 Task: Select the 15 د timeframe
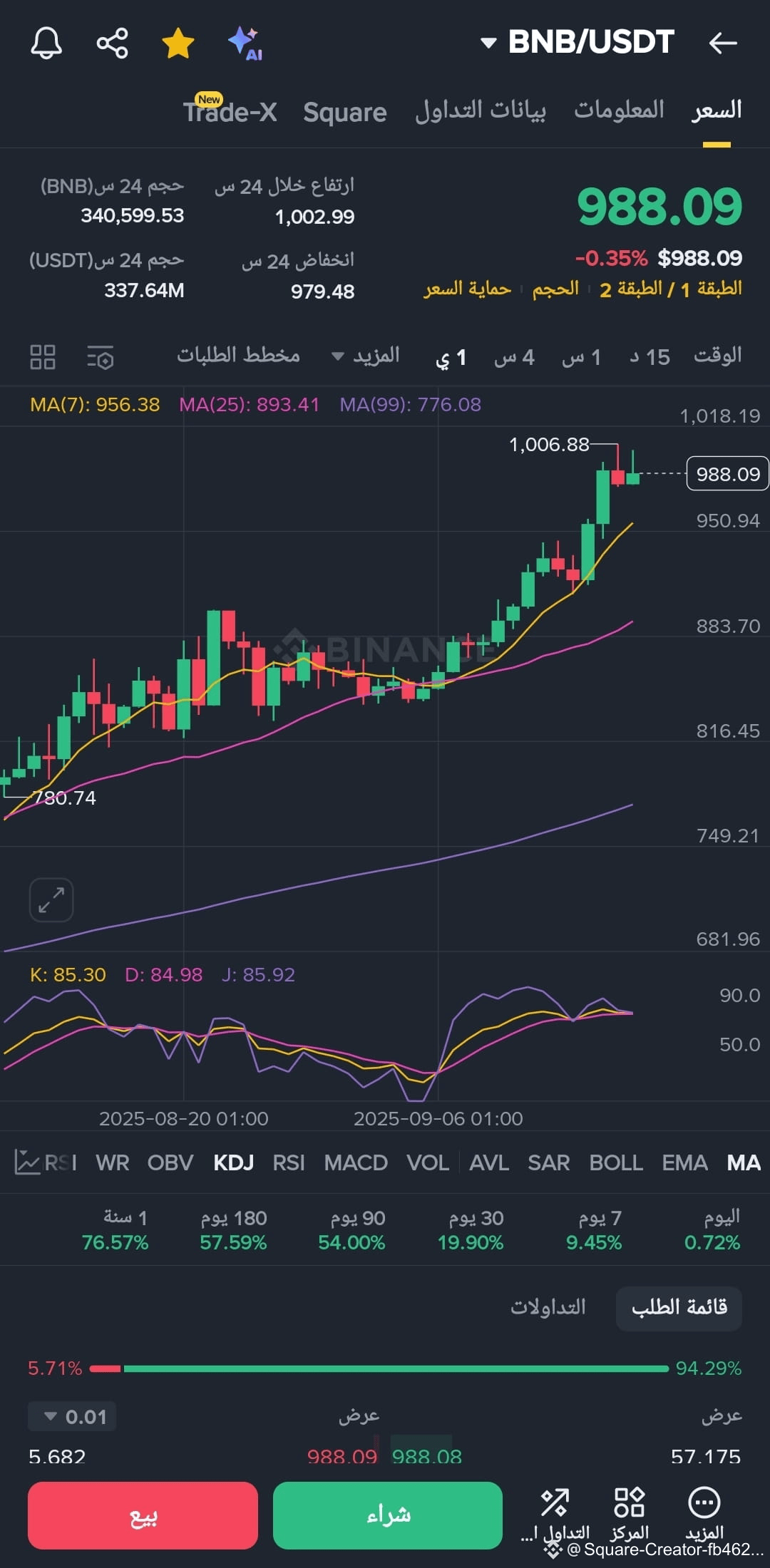point(650,357)
